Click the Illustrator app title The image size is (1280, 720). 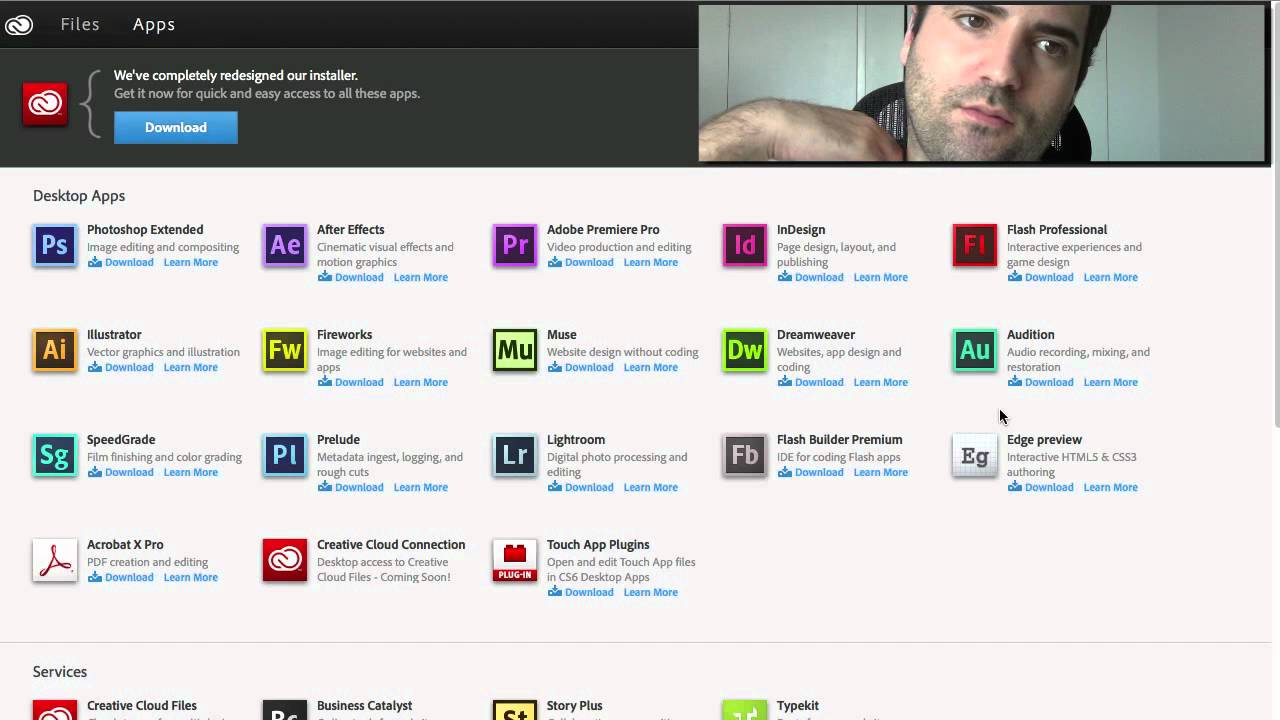(114, 334)
